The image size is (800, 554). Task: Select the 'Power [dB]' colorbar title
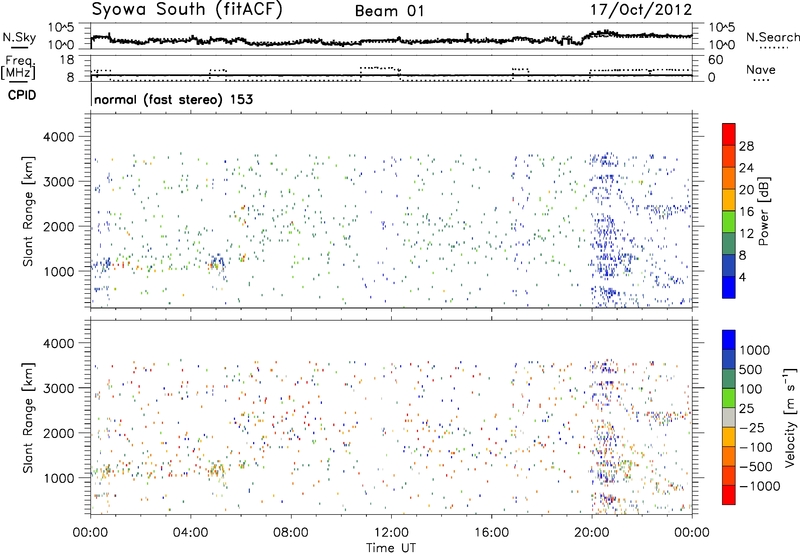[764, 211]
